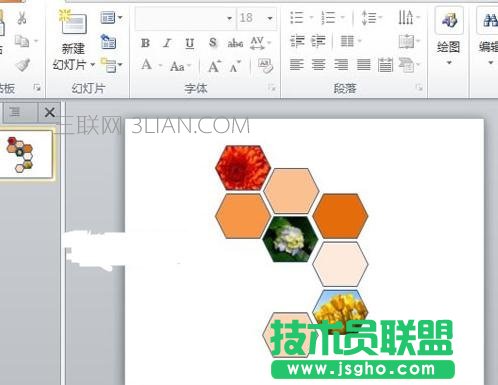498x385 pixels.
Task: Select the pale peach hexagon shape
Action: [340, 264]
